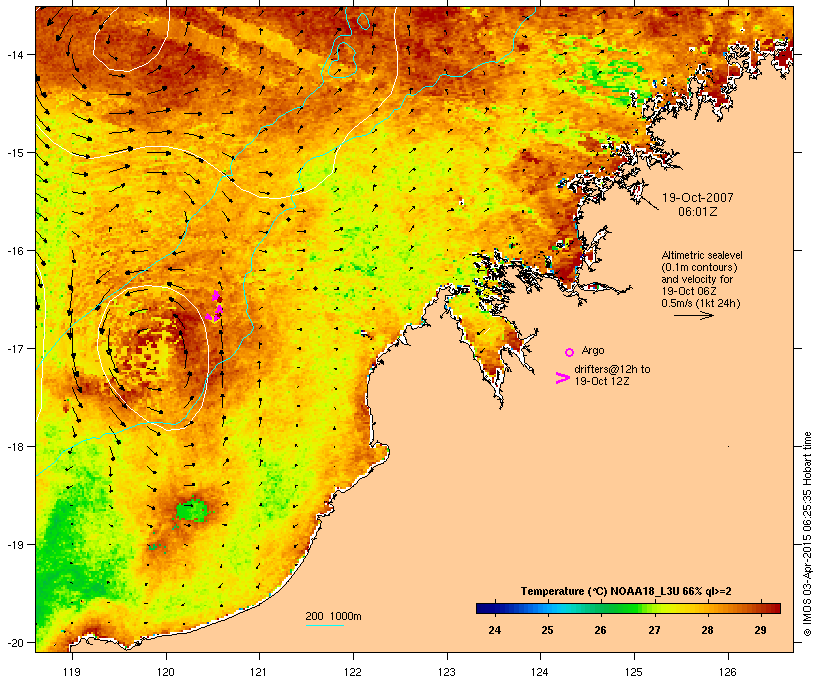820x680 pixels.
Task: Click the longitude axis label 120
Action: click(x=166, y=672)
